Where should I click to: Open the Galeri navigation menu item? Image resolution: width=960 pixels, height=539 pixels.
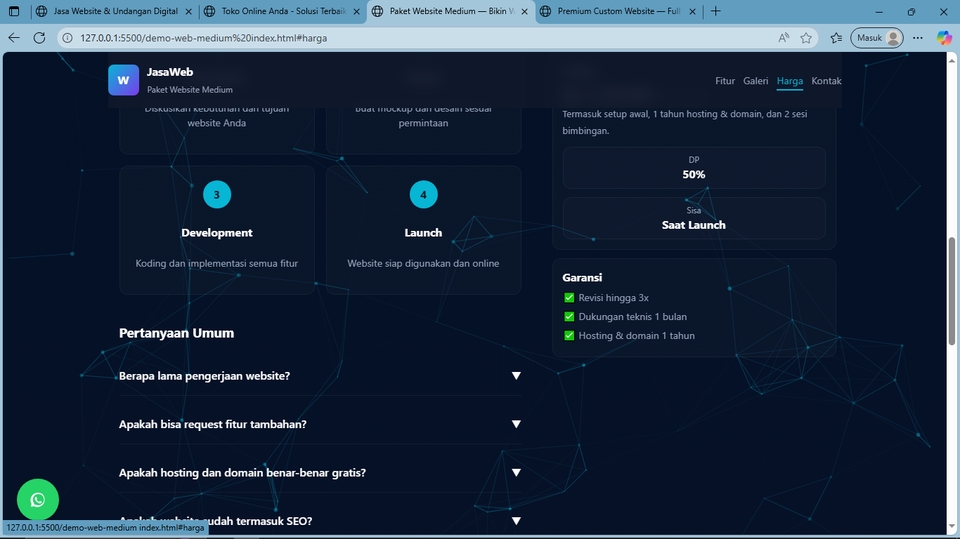click(x=756, y=81)
